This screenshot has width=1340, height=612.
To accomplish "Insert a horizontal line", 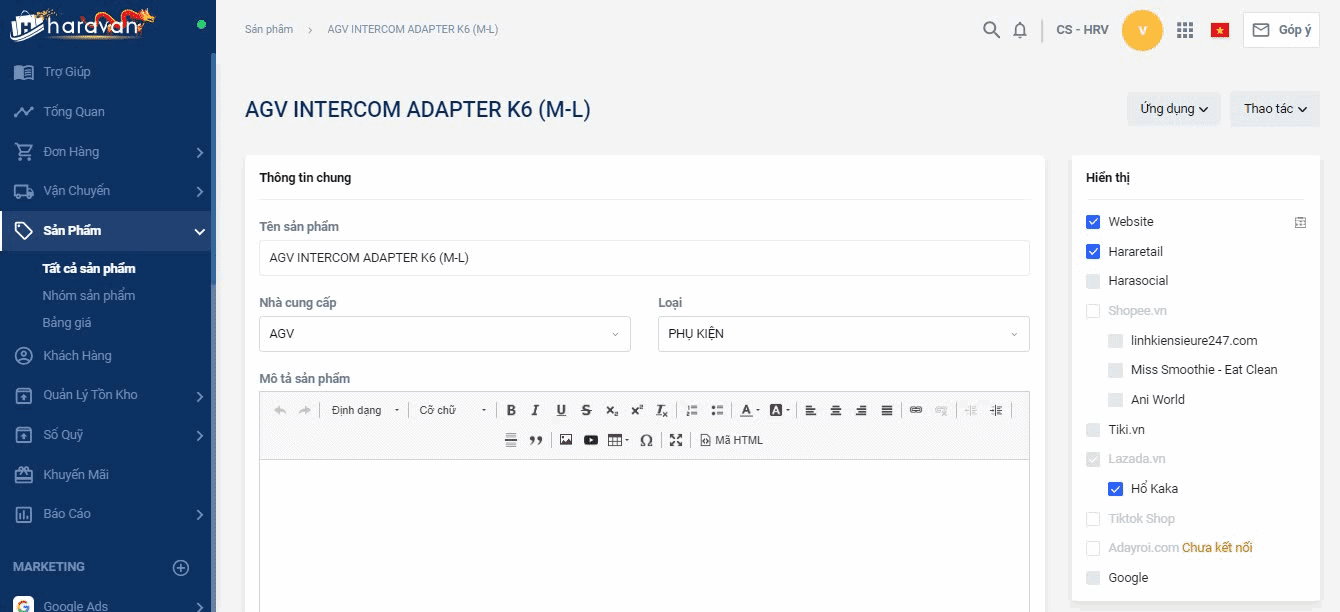I will [x=511, y=440].
